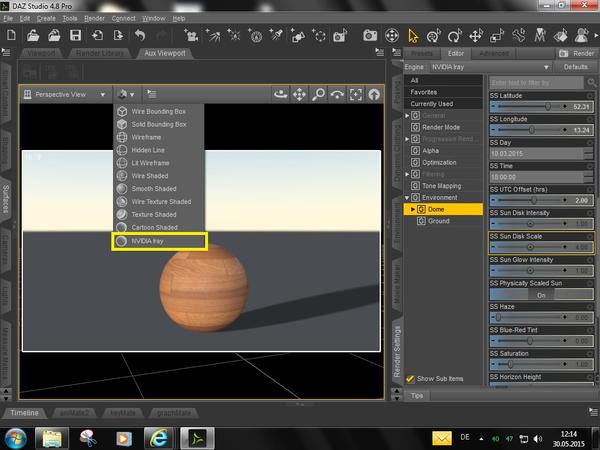Collapse the Environment group arrow

[407, 198]
